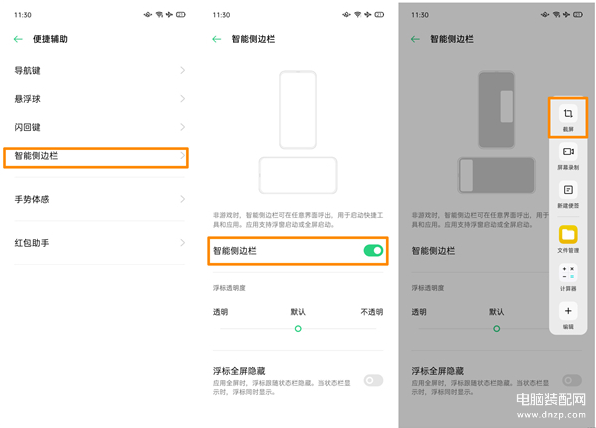Tap 默认 label in right dimmed screen

tap(496, 312)
